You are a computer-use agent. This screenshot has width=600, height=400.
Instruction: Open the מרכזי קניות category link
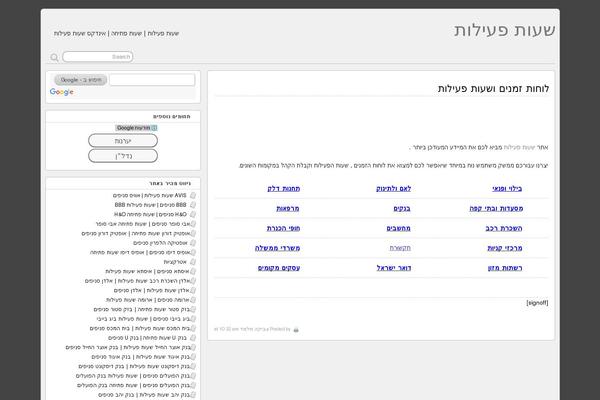tap(505, 248)
